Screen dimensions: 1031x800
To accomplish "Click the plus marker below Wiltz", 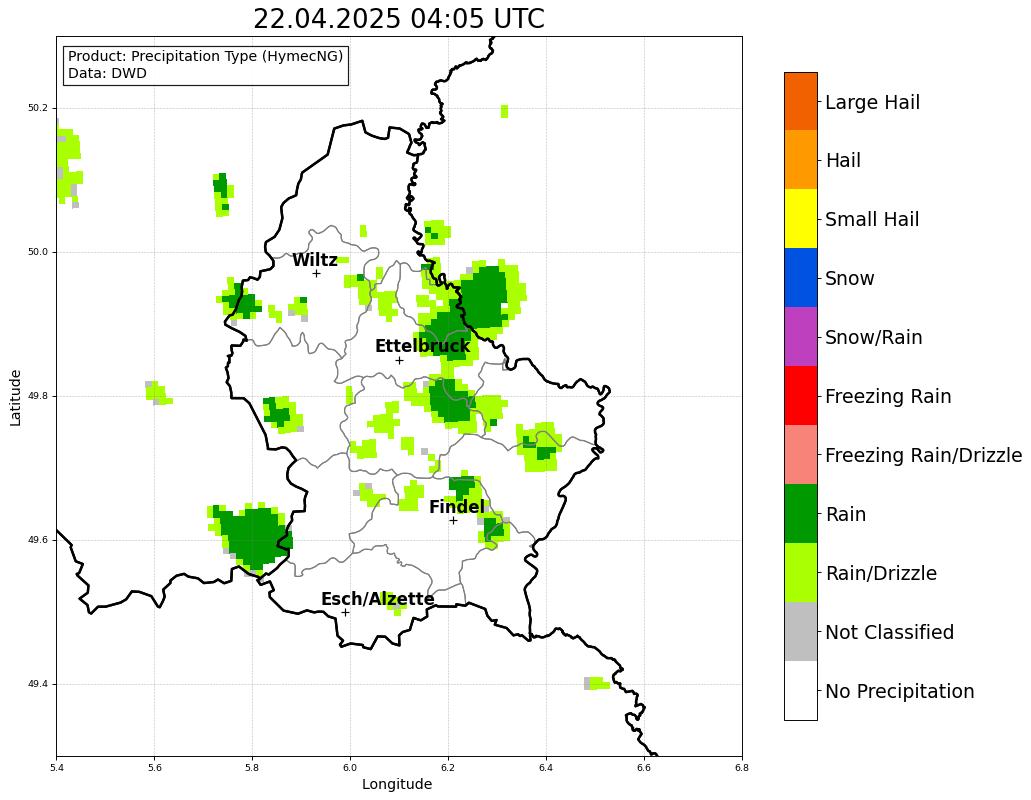I will [x=316, y=273].
